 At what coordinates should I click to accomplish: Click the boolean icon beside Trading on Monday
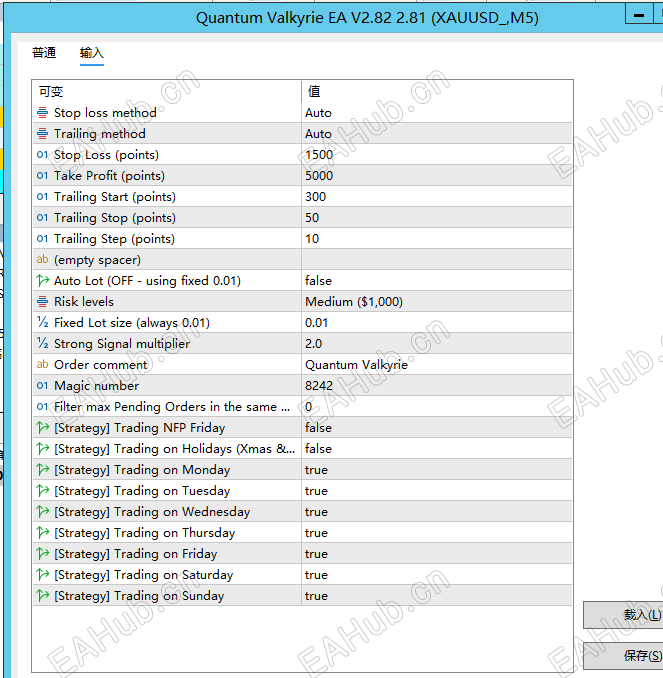click(42, 470)
